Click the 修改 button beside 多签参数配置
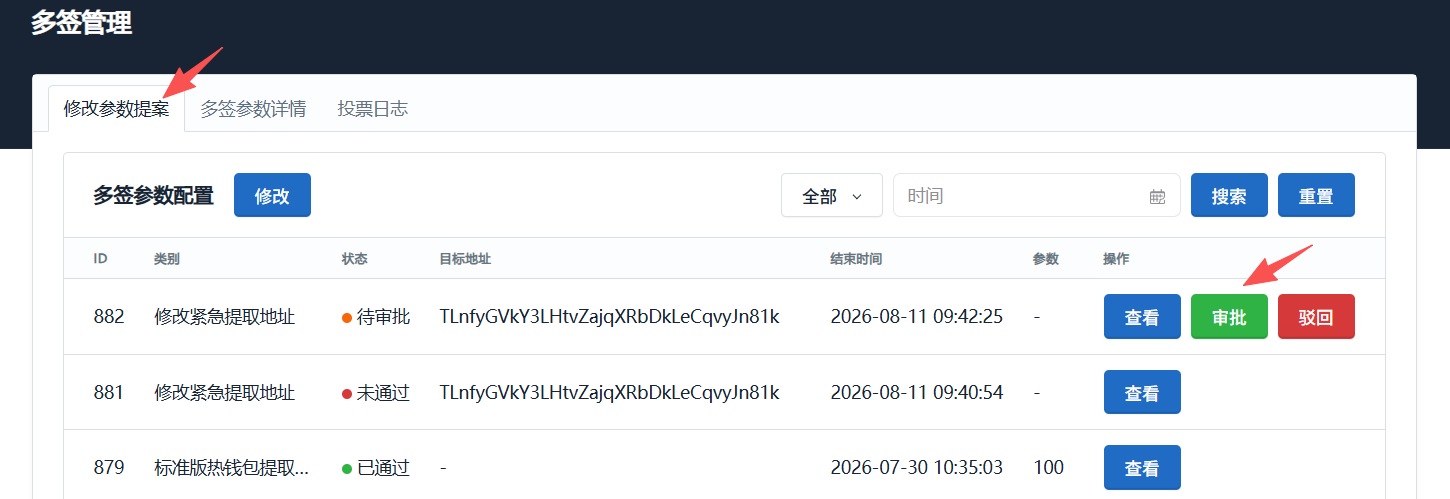The image size is (1450, 499). [x=272, y=195]
